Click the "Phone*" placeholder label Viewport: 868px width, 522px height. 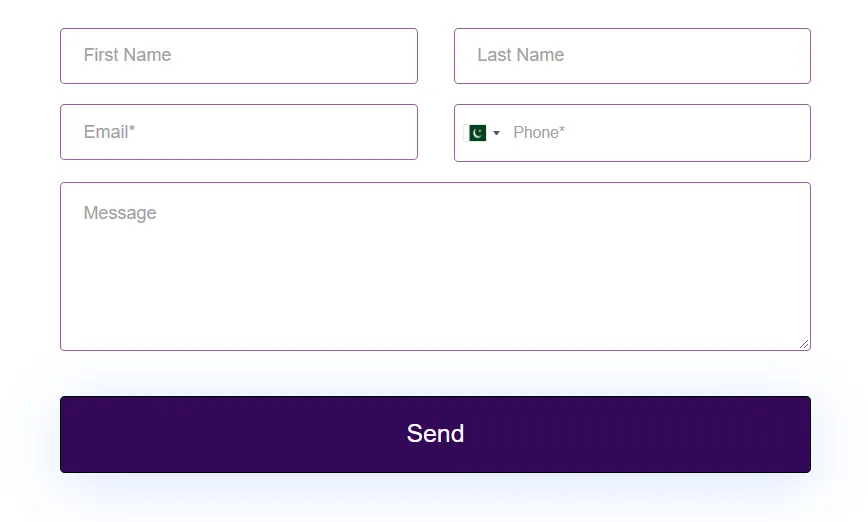[539, 133]
